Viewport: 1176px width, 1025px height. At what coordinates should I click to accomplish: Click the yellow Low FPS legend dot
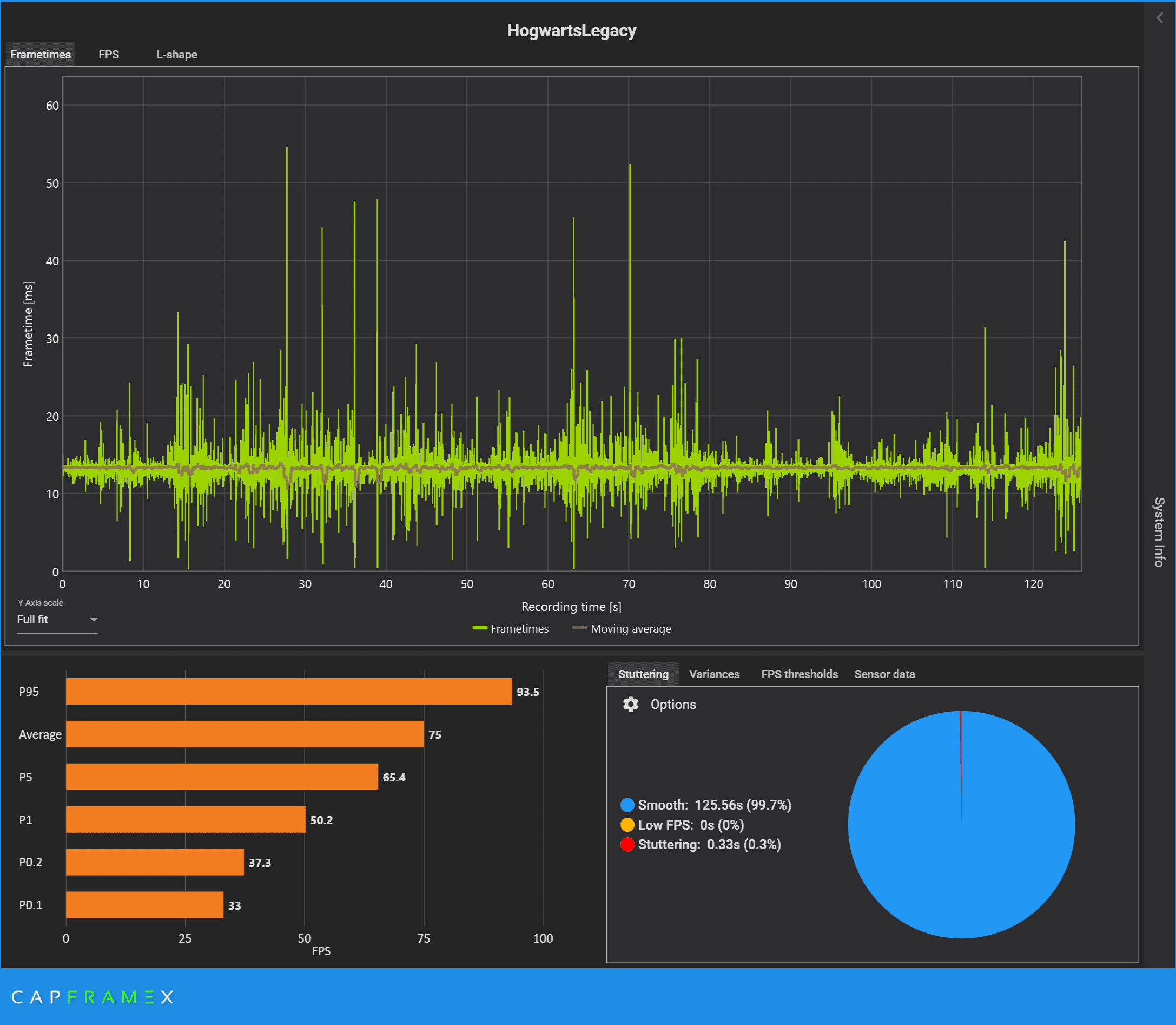click(627, 825)
